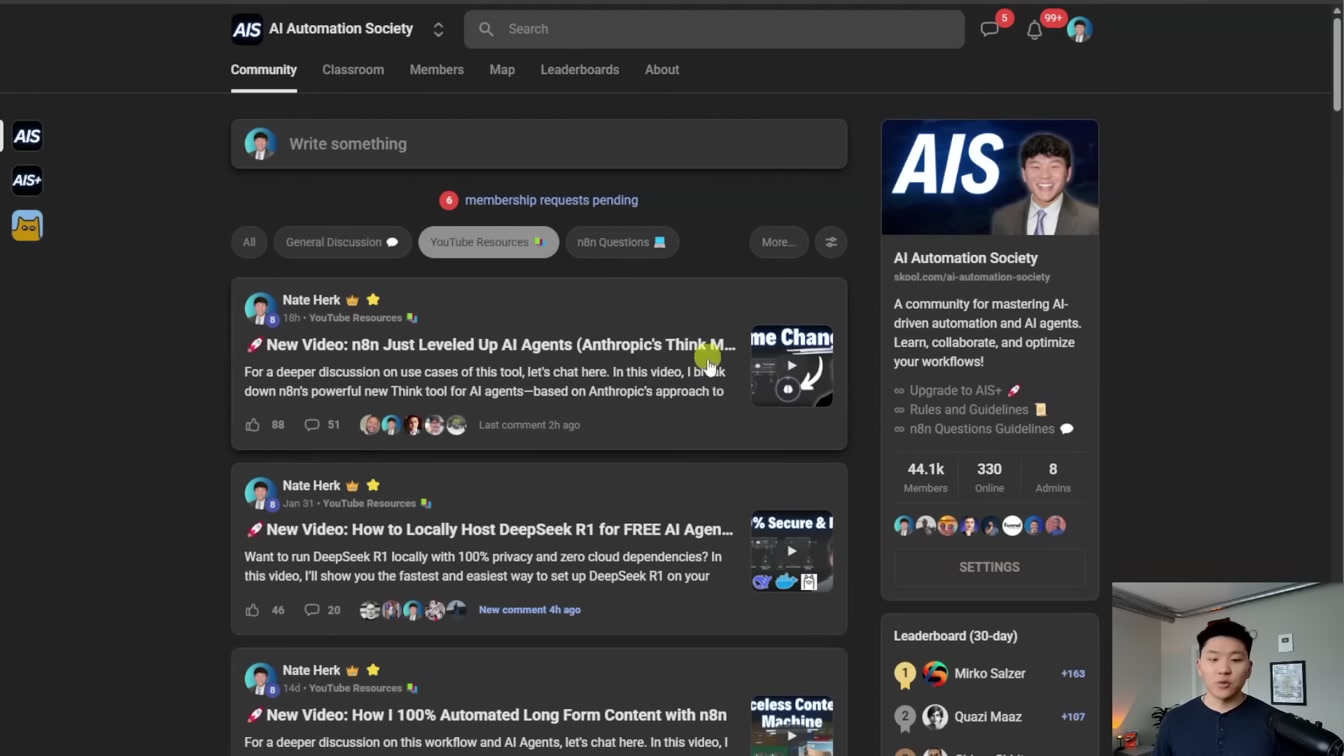
Task: Click the SETTINGS button
Action: [x=989, y=567]
